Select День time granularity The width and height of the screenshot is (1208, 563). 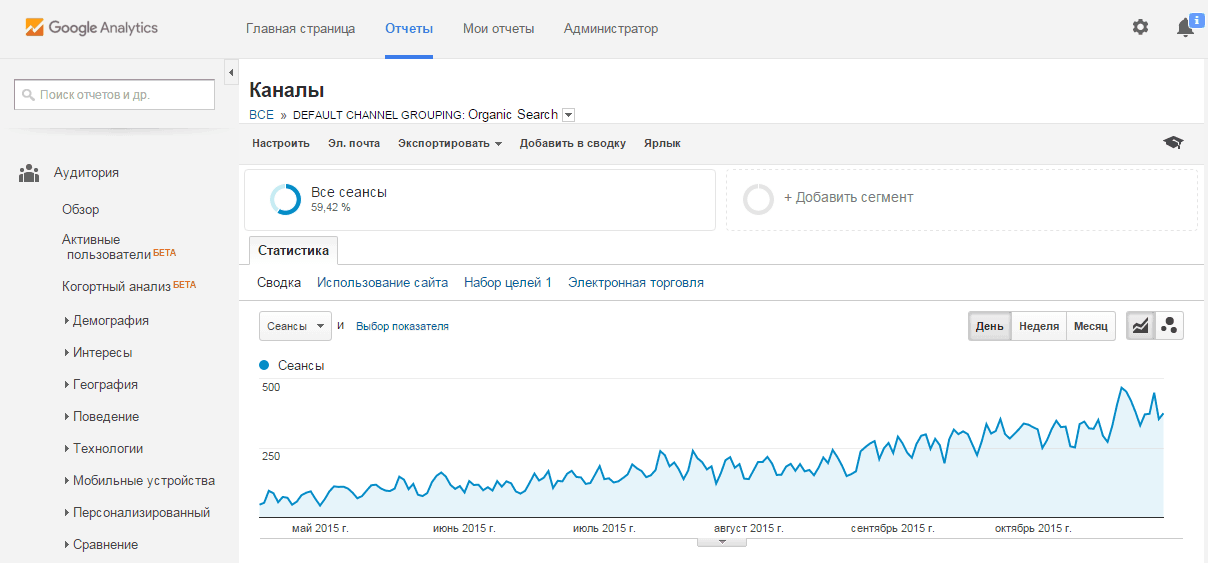tap(990, 326)
